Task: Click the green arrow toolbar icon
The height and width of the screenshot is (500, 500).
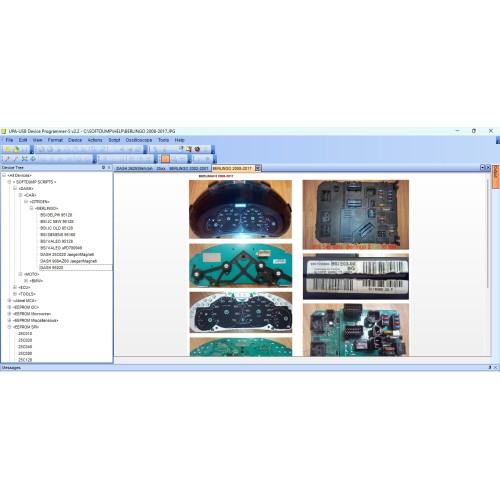Action: [33, 159]
